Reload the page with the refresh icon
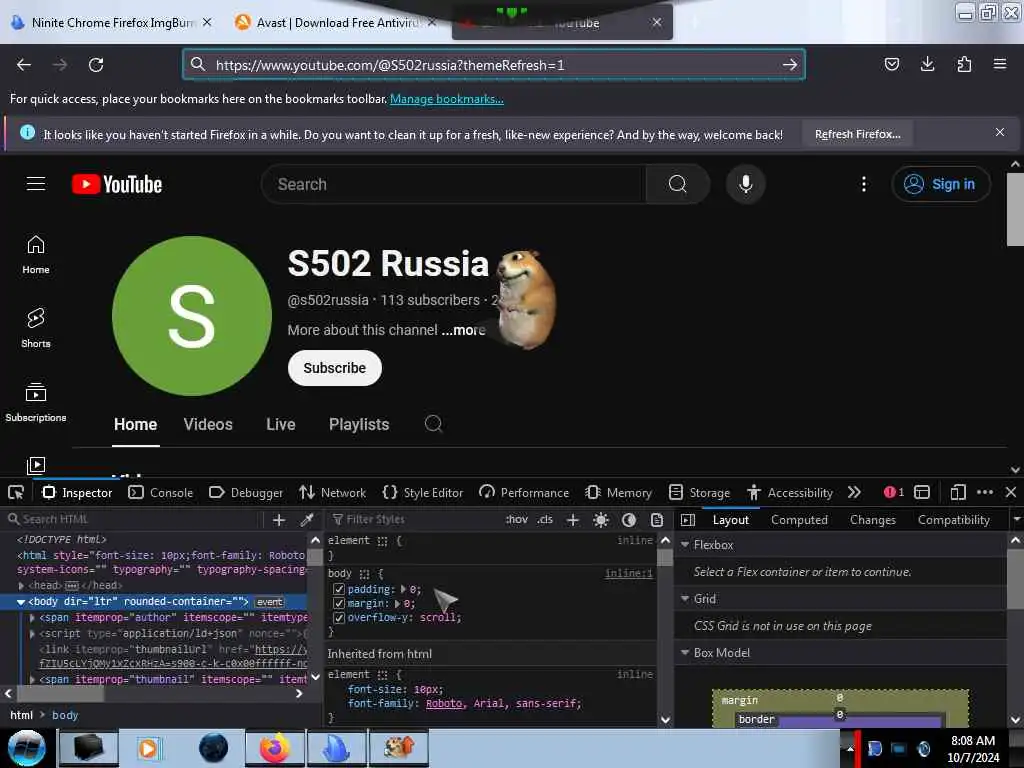The image size is (1024, 768). (96, 65)
